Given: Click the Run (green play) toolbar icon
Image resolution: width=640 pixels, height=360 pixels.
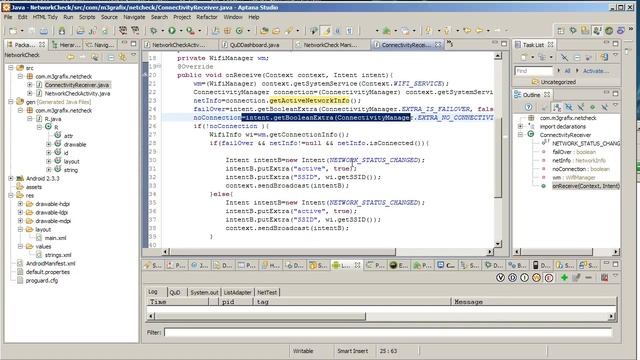Looking at the screenshot, I should pos(172,31).
